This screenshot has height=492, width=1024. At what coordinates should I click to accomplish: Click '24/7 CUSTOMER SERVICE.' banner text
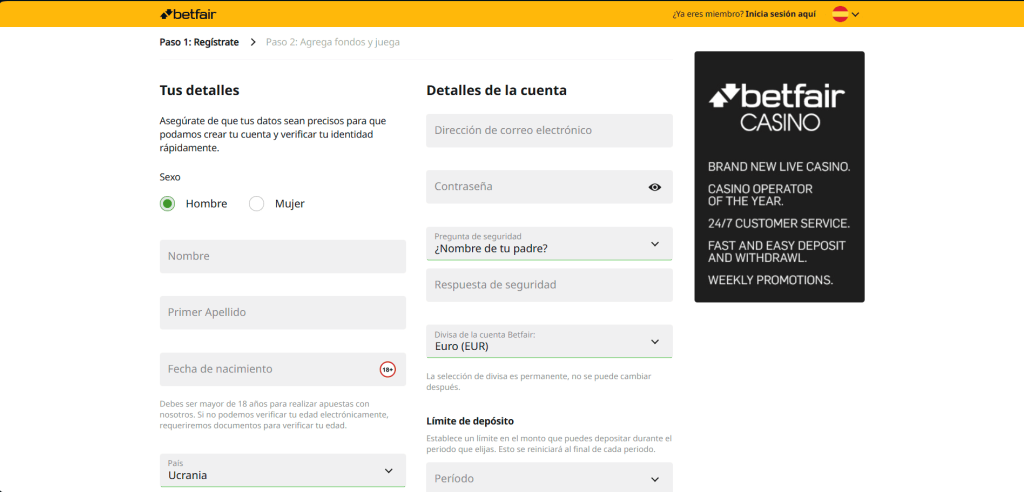(779, 224)
